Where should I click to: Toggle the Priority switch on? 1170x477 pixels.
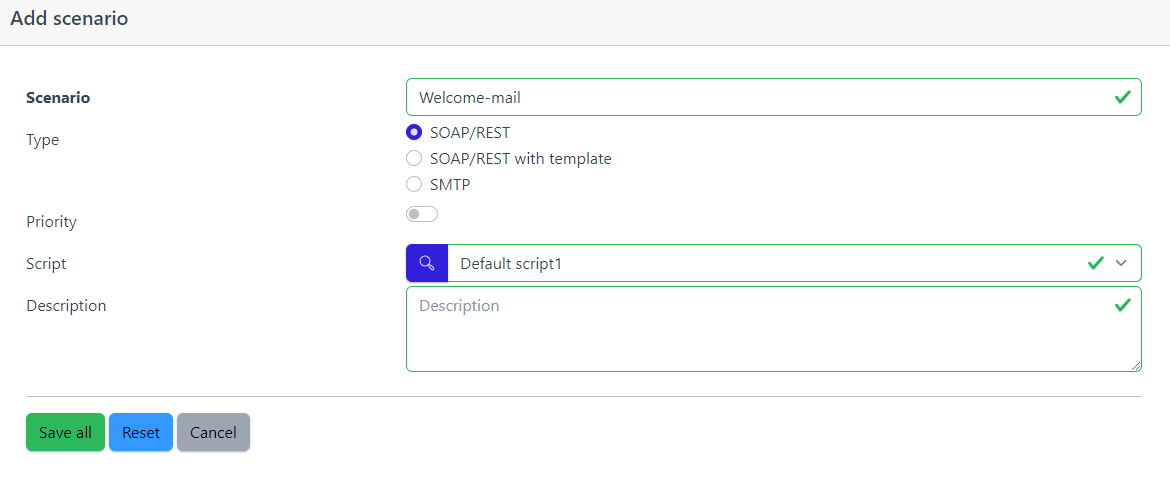[422, 214]
